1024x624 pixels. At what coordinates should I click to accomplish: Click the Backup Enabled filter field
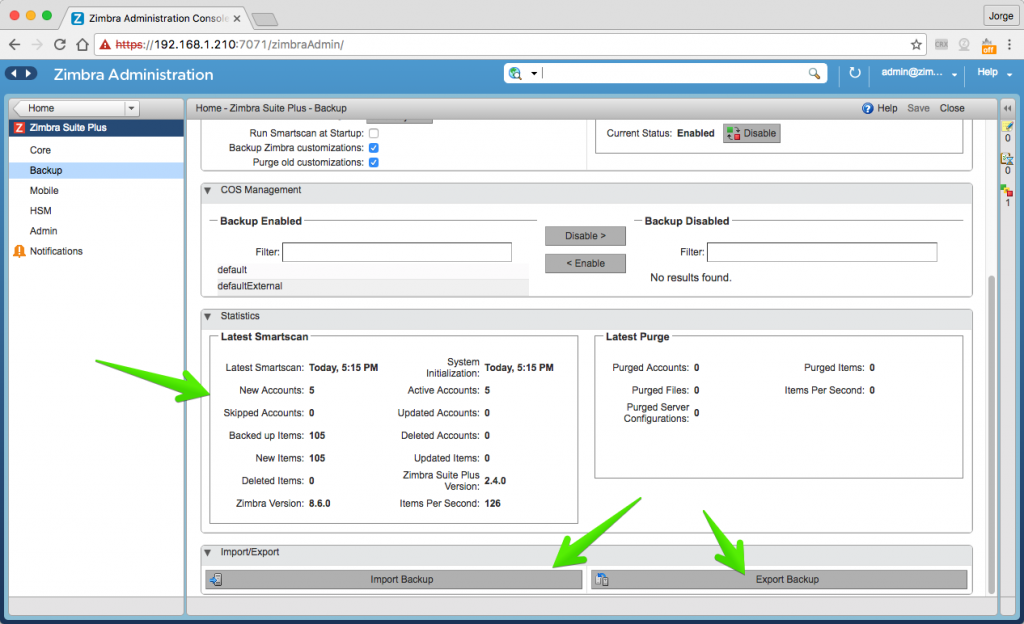pos(397,252)
